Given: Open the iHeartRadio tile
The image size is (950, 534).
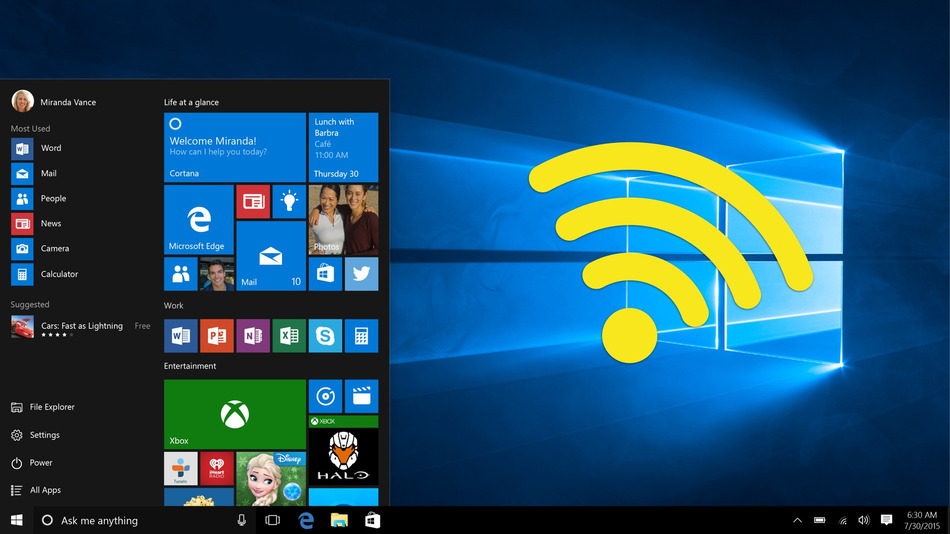Looking at the screenshot, I should [217, 469].
